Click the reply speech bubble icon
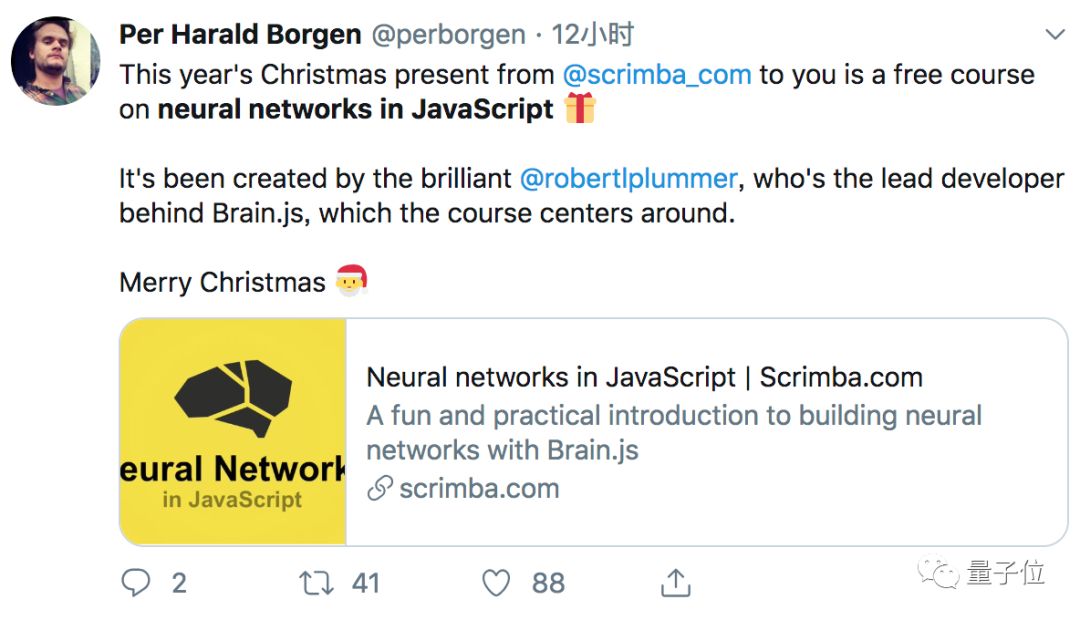The image size is (1080, 620). click(135, 583)
